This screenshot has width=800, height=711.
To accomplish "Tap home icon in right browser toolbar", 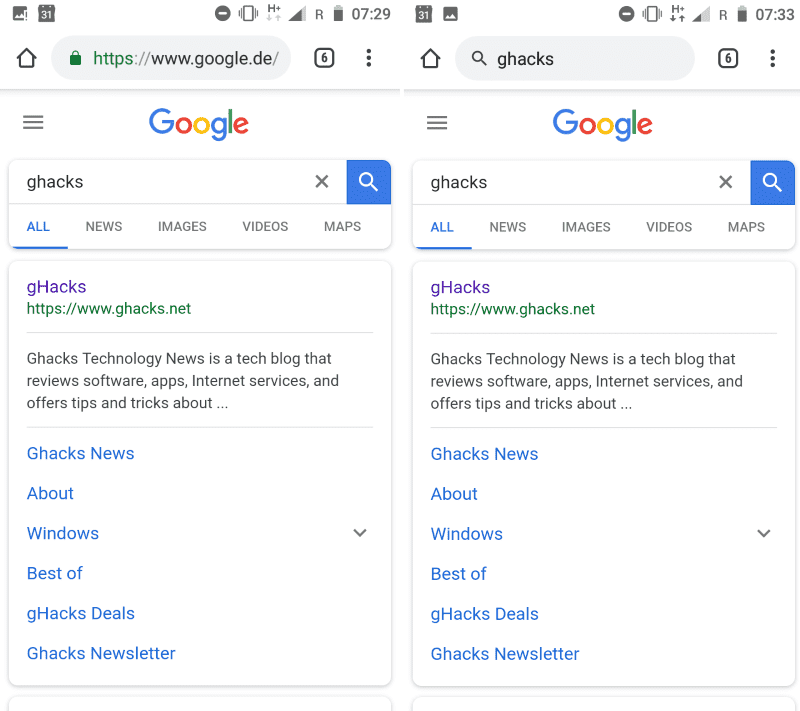I will 431,59.
